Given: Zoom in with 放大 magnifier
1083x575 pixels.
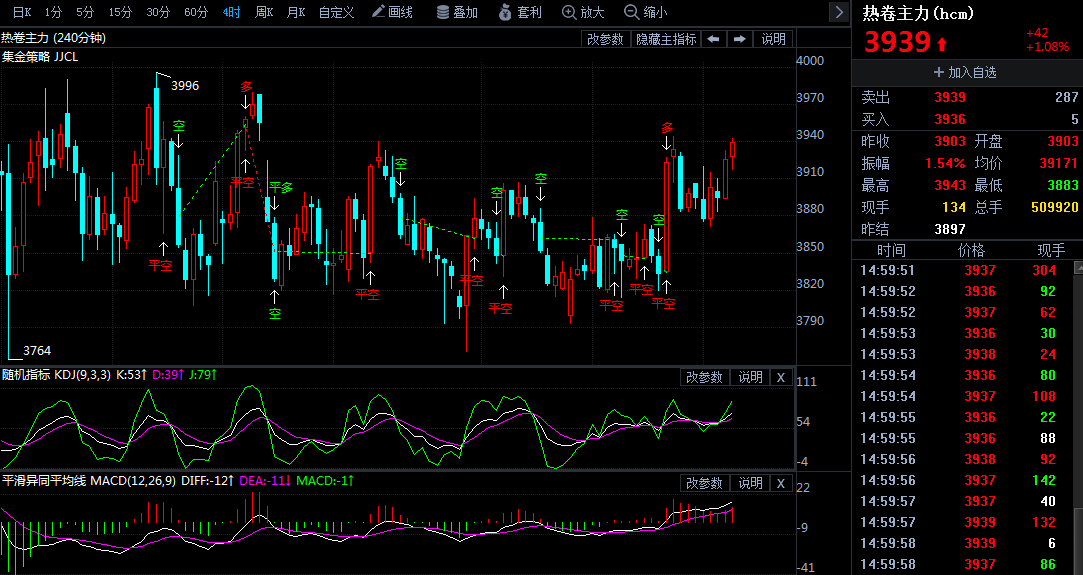Looking at the screenshot, I should (583, 12).
